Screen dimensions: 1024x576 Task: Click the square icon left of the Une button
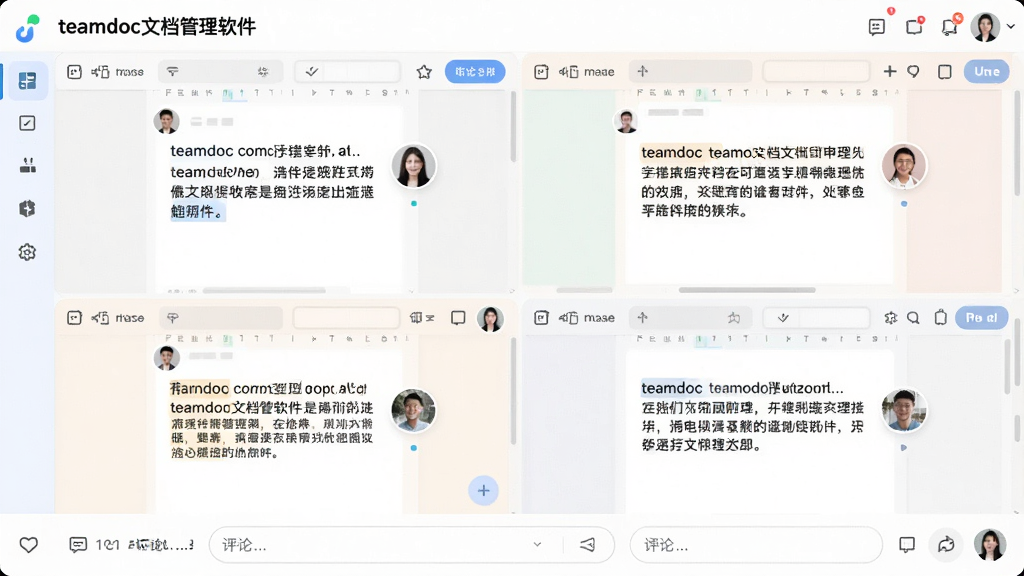[944, 71]
